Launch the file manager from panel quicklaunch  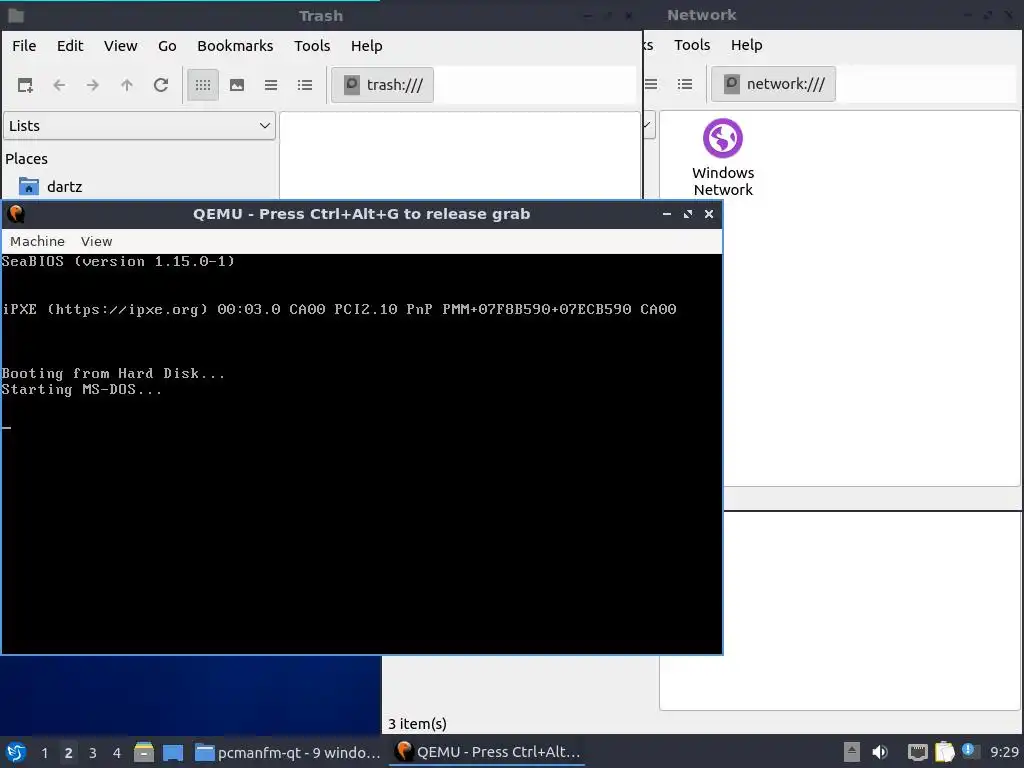point(144,752)
